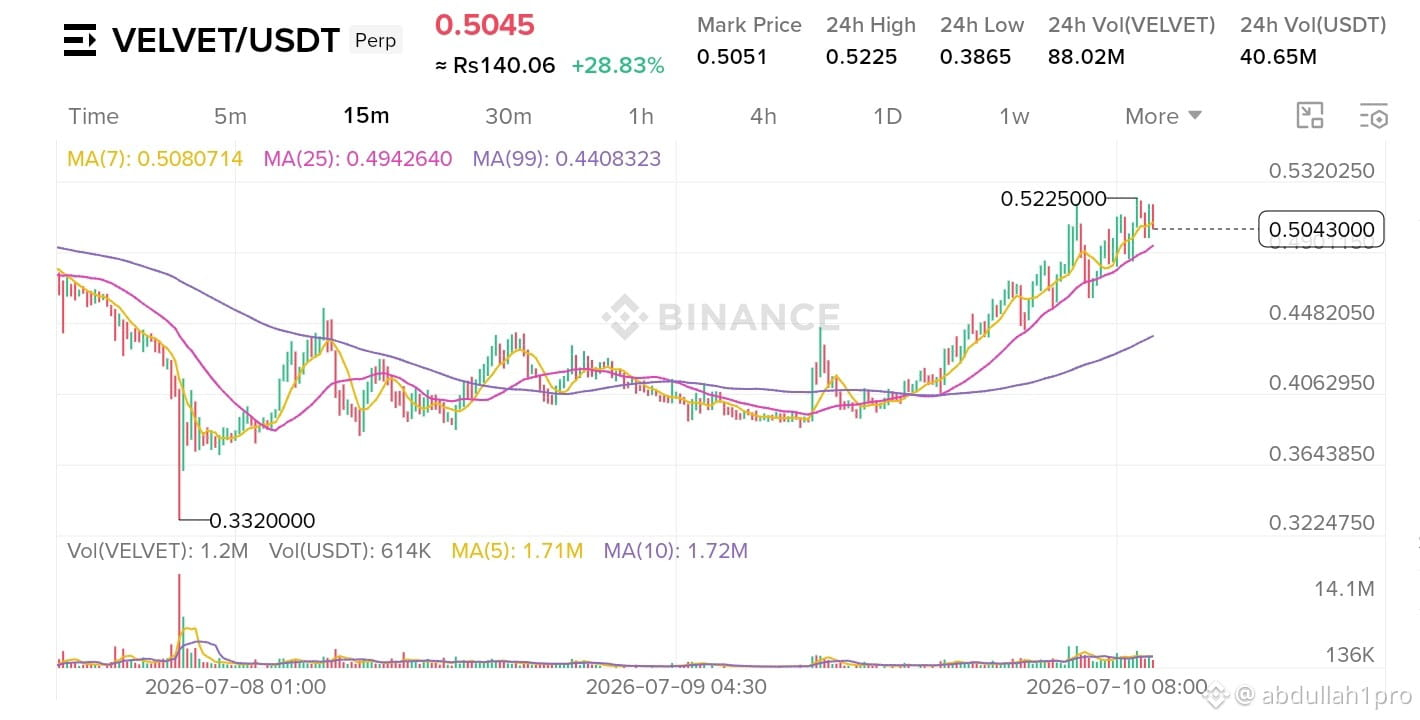1420x720 pixels.
Task: Click the MA(99) indicator legend
Action: coord(567,158)
